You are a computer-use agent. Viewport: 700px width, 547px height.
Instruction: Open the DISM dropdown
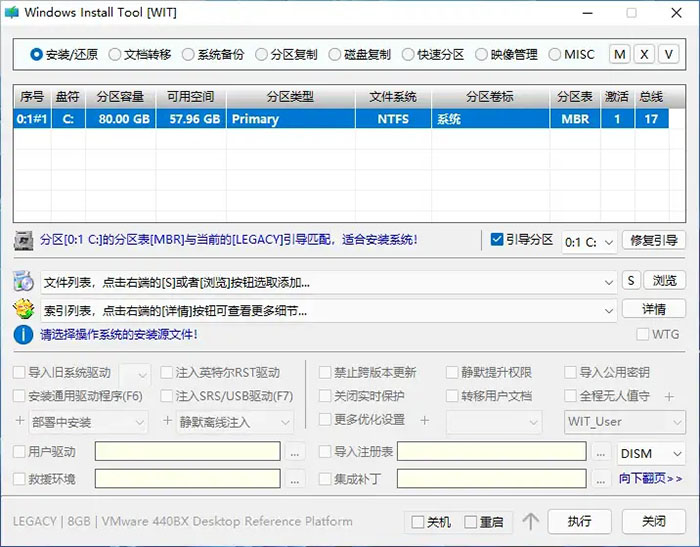coord(651,453)
